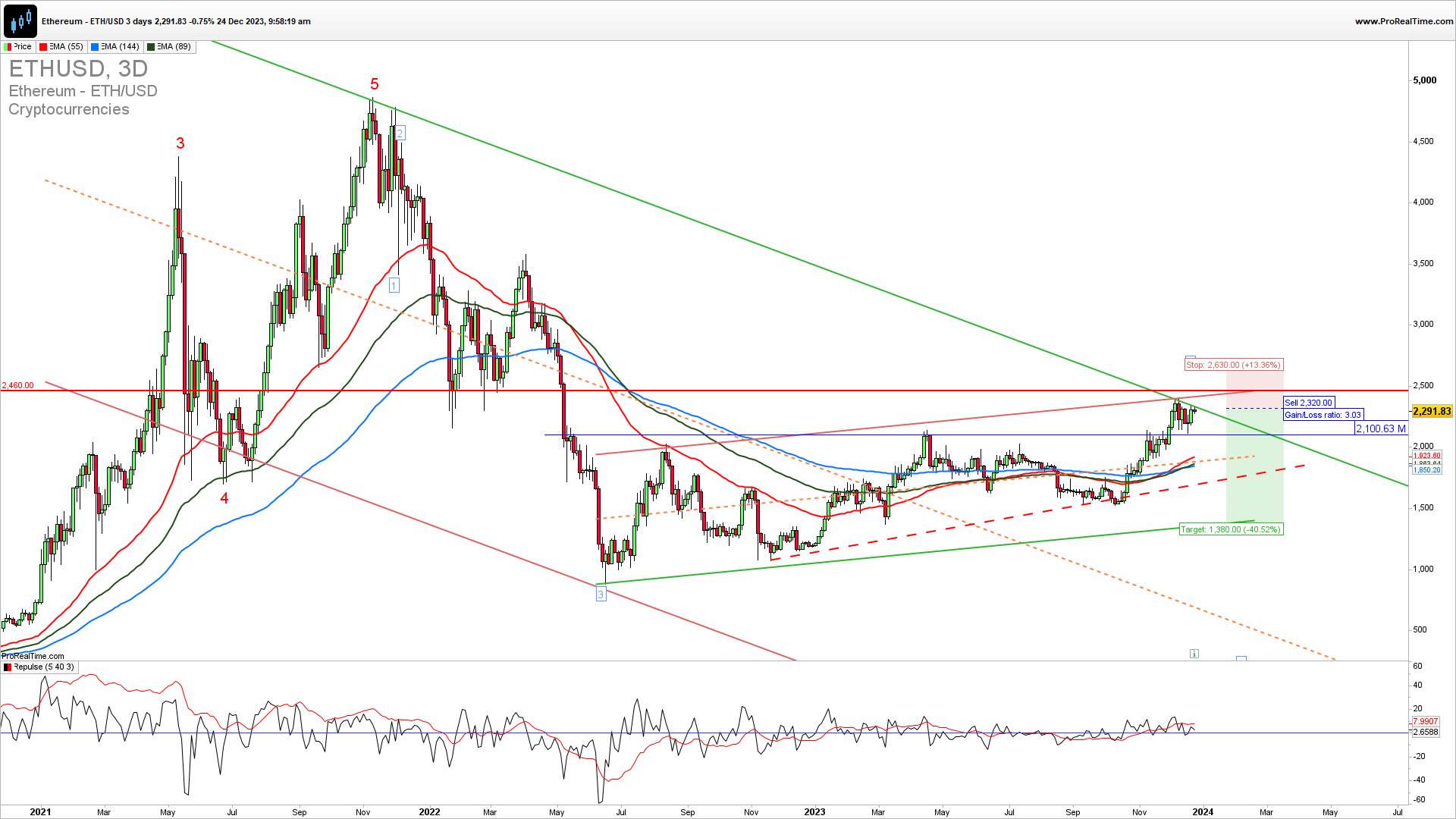The height and width of the screenshot is (819, 1456).
Task: Select the Stop: 2,630.00 label
Action: click(x=1234, y=365)
